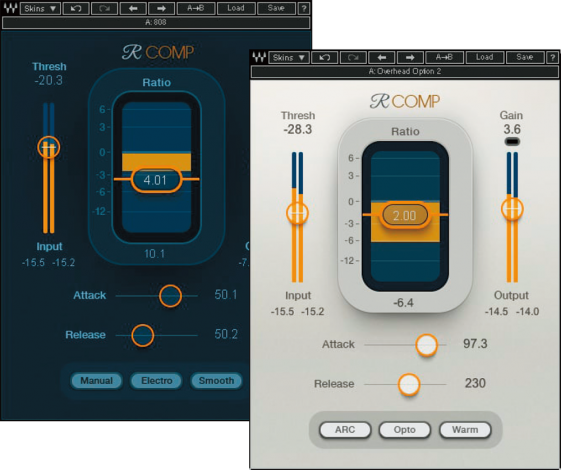Open help in the dark RComp window
The width and height of the screenshot is (561, 470).
click(304, 8)
